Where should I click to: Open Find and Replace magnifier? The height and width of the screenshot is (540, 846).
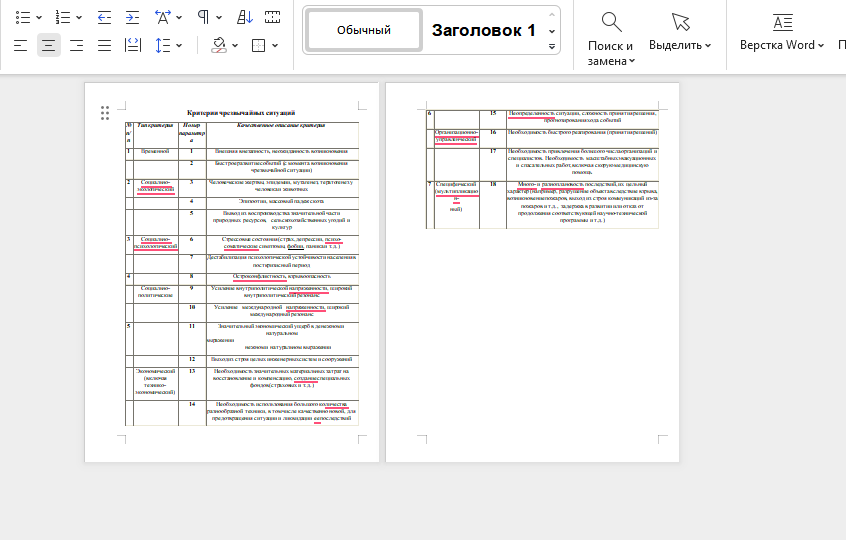click(x=610, y=23)
